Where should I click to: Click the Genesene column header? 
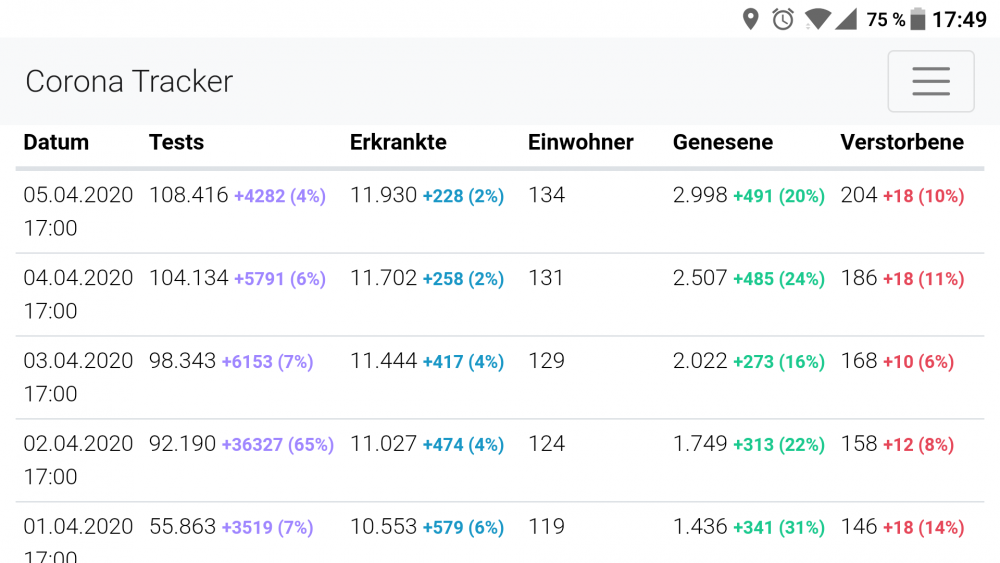(723, 142)
